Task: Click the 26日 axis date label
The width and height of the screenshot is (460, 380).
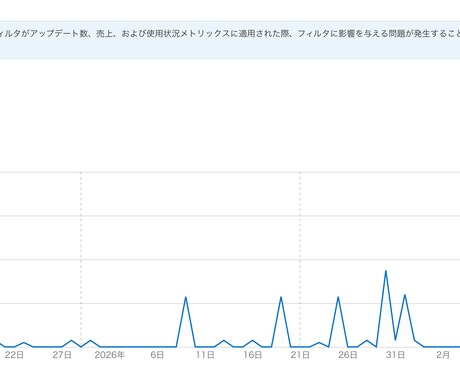Action: [x=348, y=355]
